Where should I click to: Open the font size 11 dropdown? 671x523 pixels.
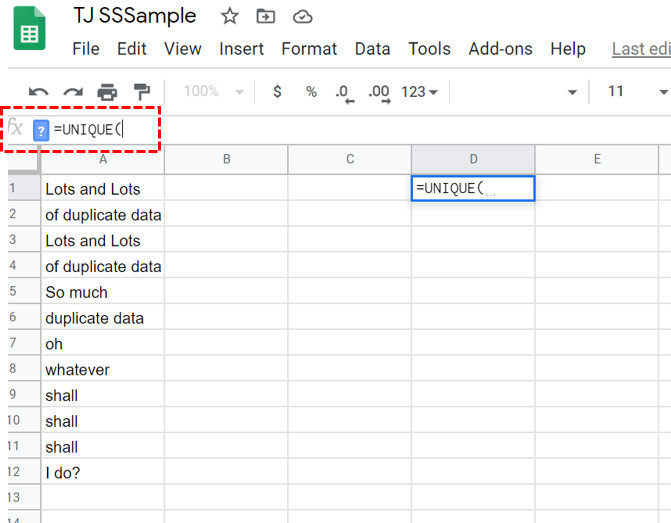pos(636,92)
